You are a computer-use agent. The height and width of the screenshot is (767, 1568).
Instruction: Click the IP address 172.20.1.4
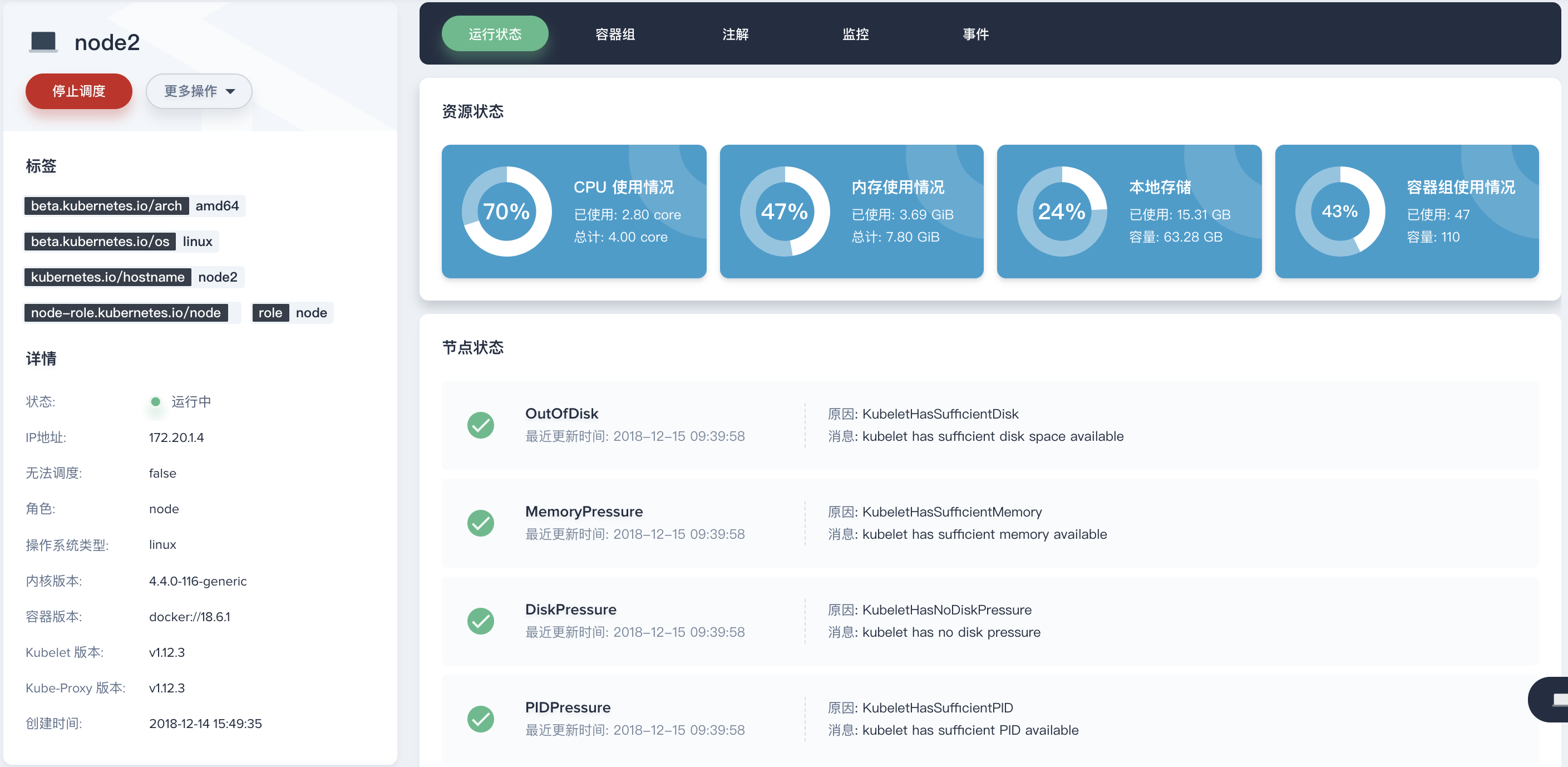(x=176, y=437)
